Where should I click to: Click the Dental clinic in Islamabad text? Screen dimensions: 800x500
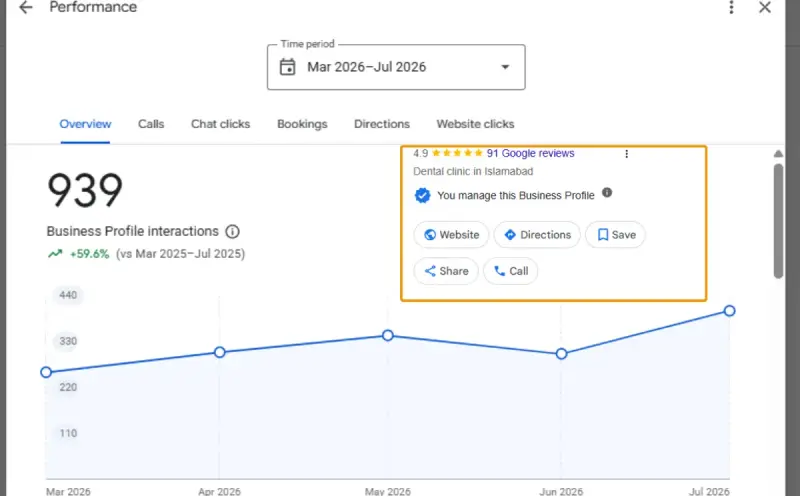[x=473, y=171]
